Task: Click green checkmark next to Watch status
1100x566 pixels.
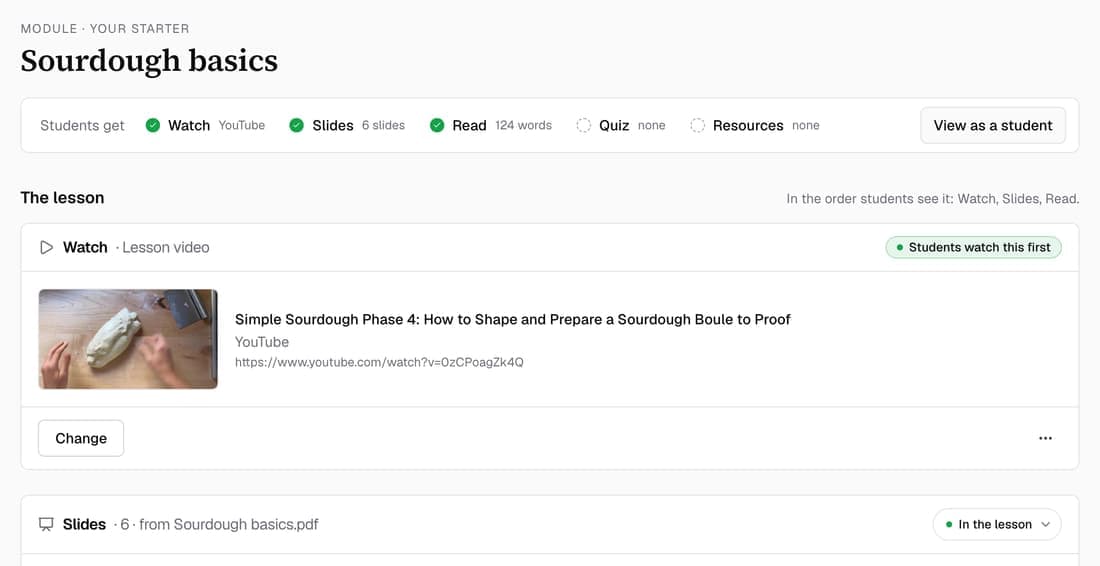Action: 152,126
